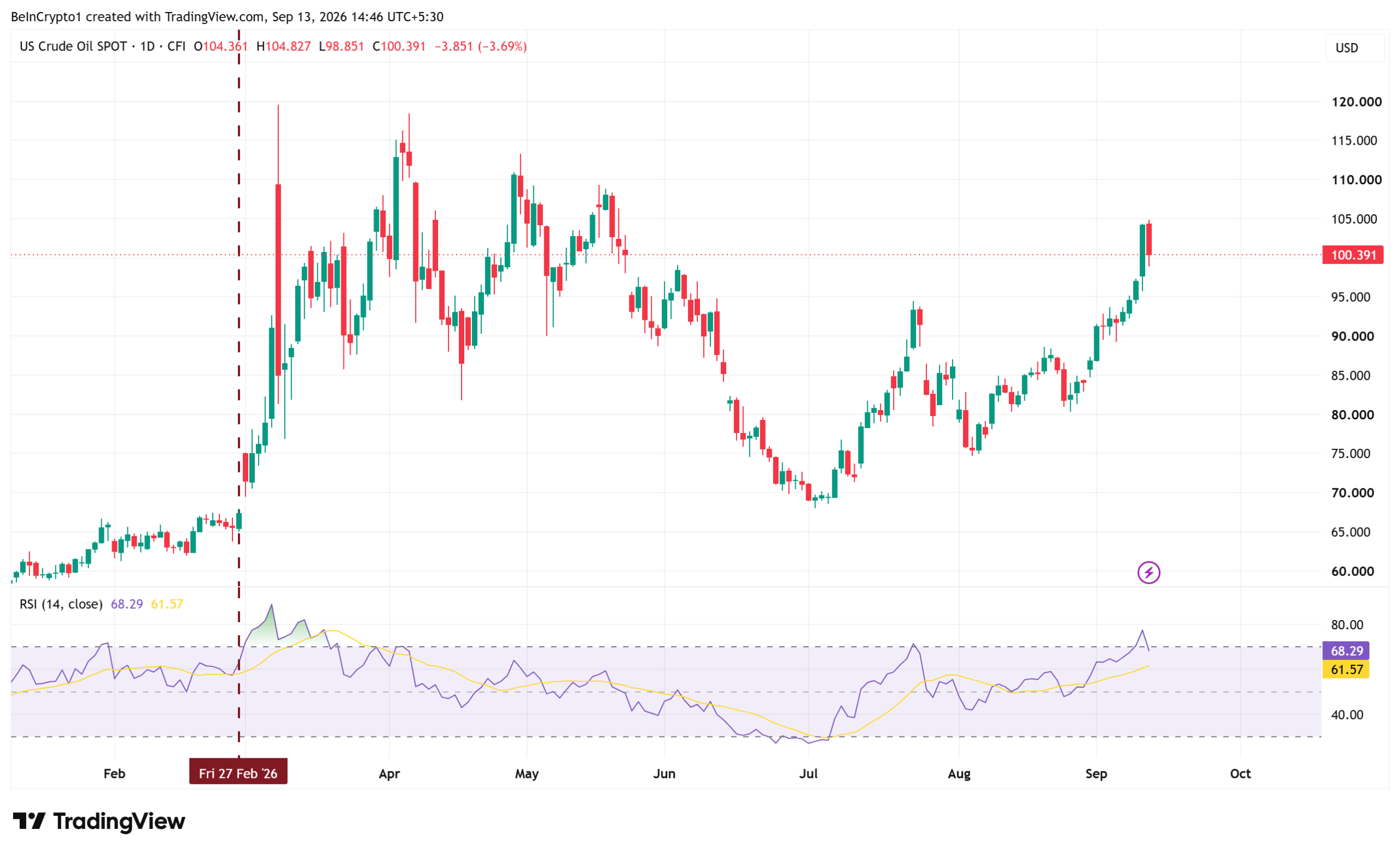This screenshot has height=854, width=1400.
Task: Click the 80.00 RSI axis label
Action: pos(1346,624)
